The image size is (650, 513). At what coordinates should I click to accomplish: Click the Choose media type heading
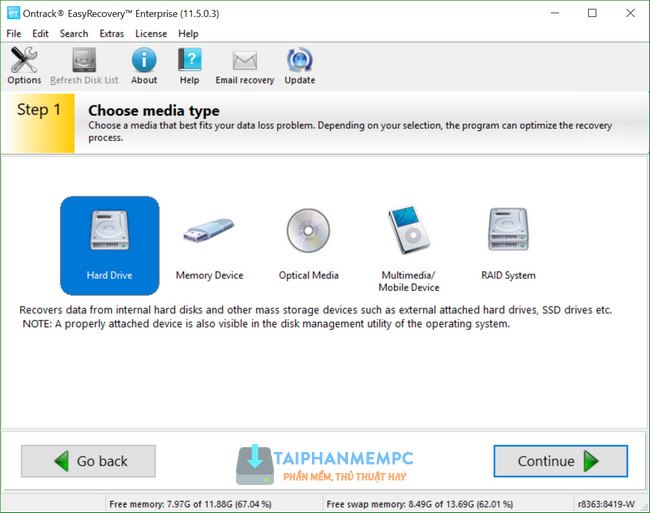154,111
